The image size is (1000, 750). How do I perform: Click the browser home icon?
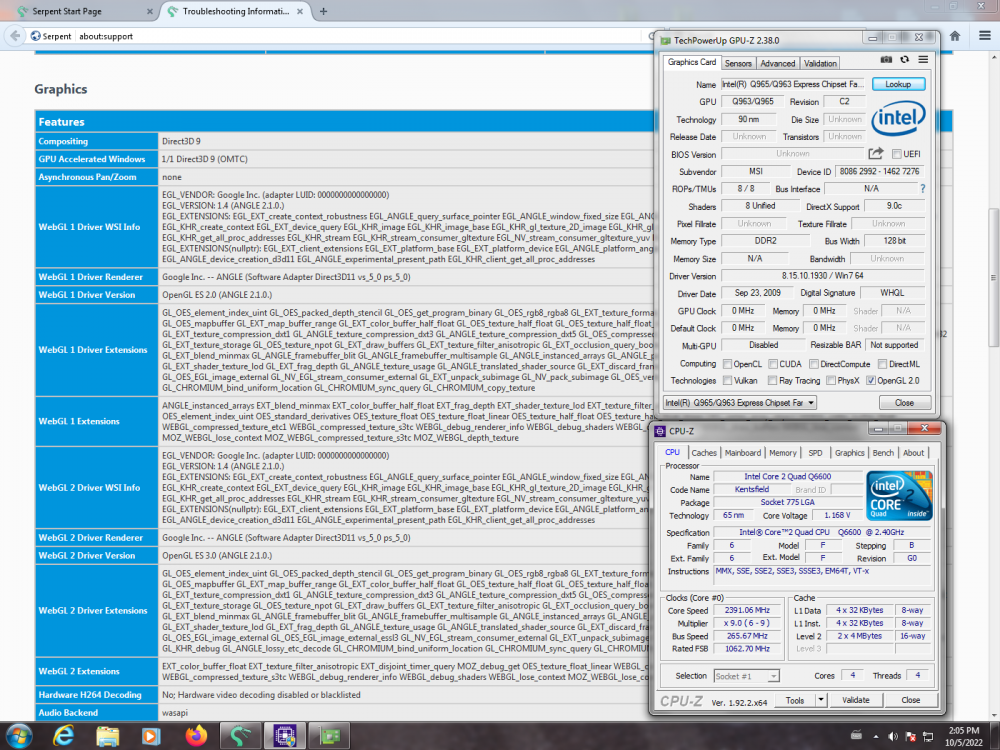[956, 36]
